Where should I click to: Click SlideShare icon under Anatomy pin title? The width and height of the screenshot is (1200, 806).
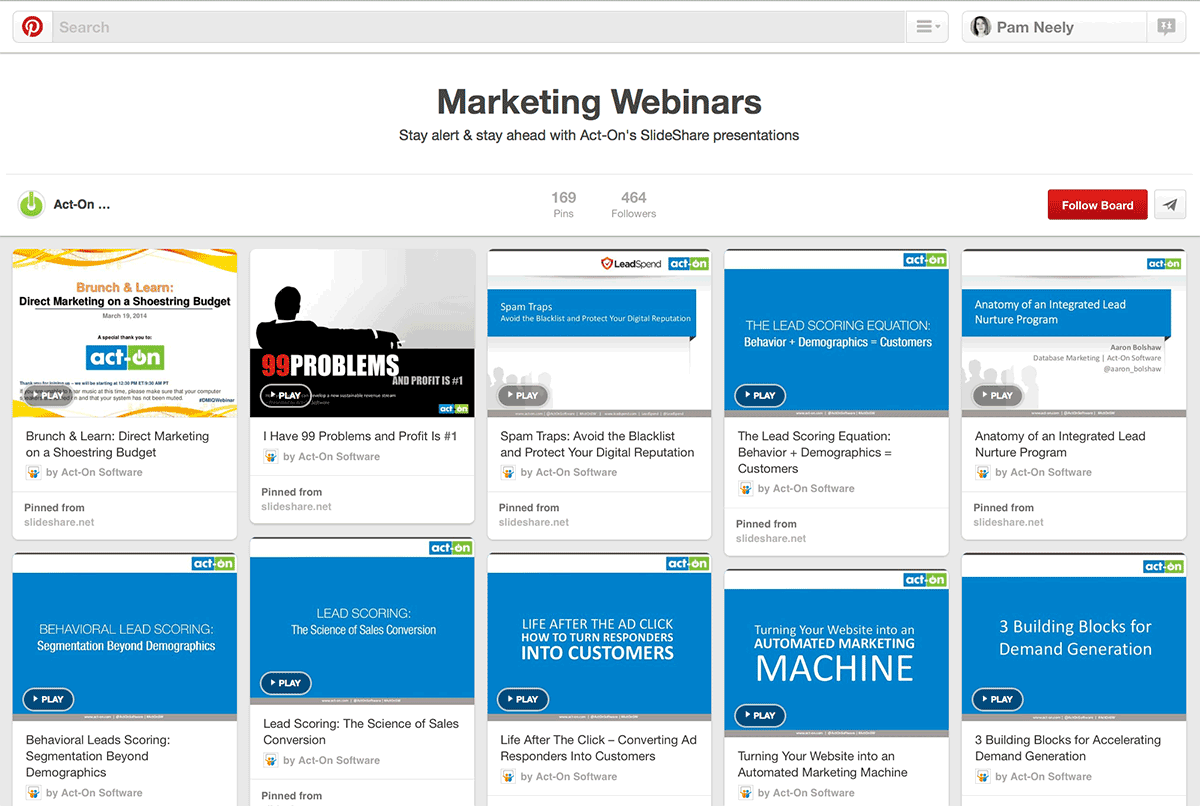point(982,472)
